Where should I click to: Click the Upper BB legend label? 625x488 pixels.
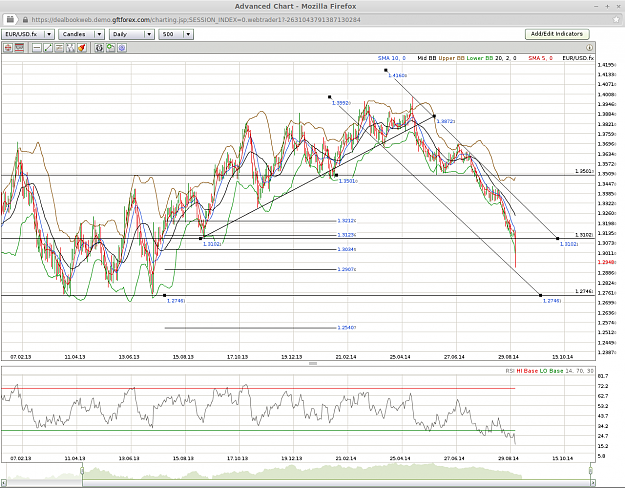pyautogui.click(x=451, y=58)
